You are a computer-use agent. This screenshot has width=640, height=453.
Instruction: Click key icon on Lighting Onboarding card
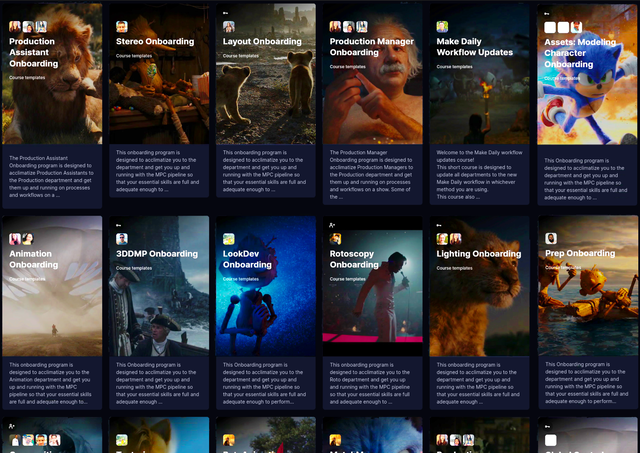[439, 225]
